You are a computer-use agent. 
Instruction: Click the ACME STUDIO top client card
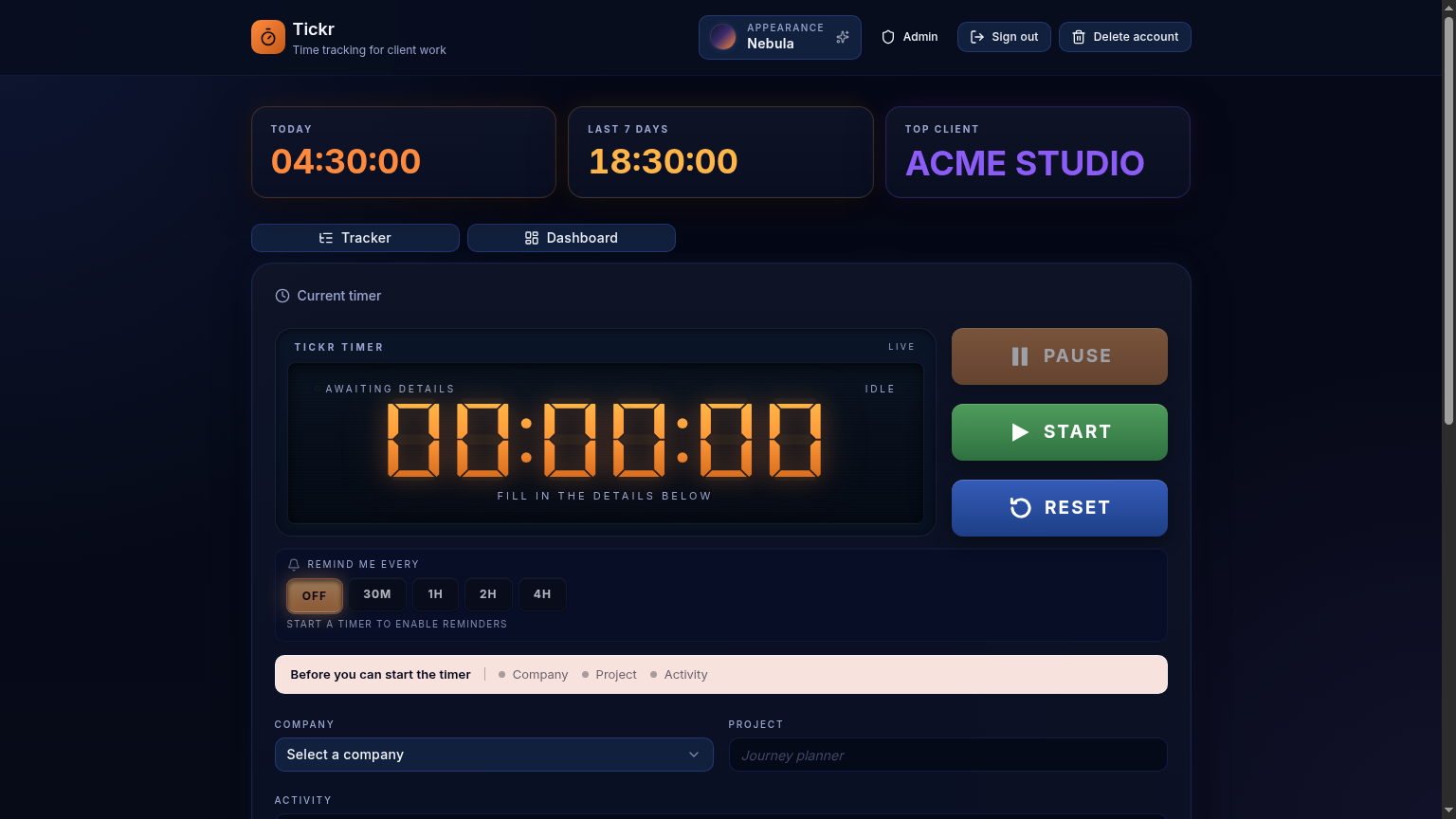pyautogui.click(x=1038, y=152)
